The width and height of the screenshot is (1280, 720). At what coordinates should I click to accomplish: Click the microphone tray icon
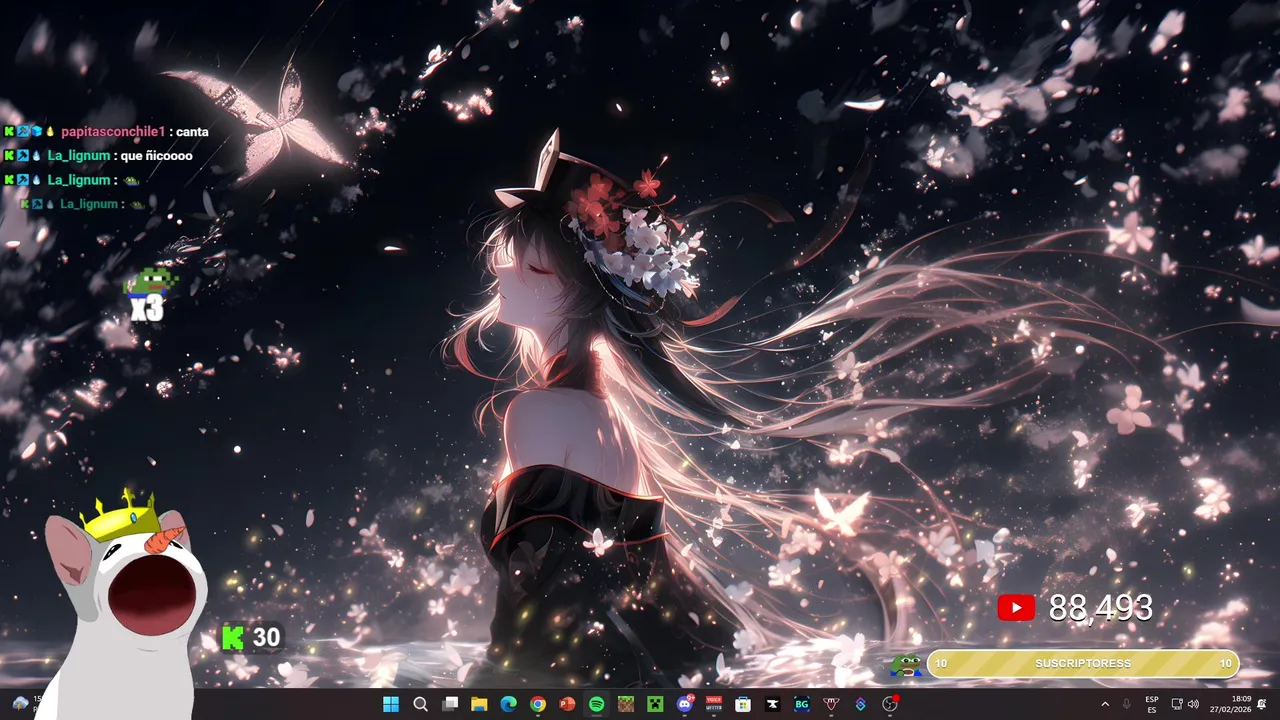tap(1127, 704)
